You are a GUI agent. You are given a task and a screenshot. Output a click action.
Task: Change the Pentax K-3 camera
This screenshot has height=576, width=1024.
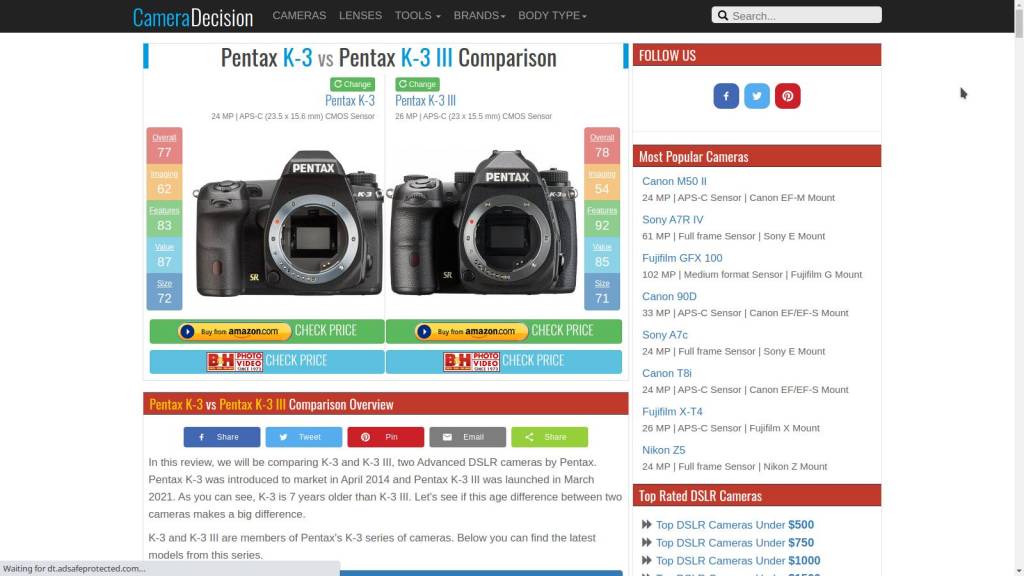(x=352, y=84)
